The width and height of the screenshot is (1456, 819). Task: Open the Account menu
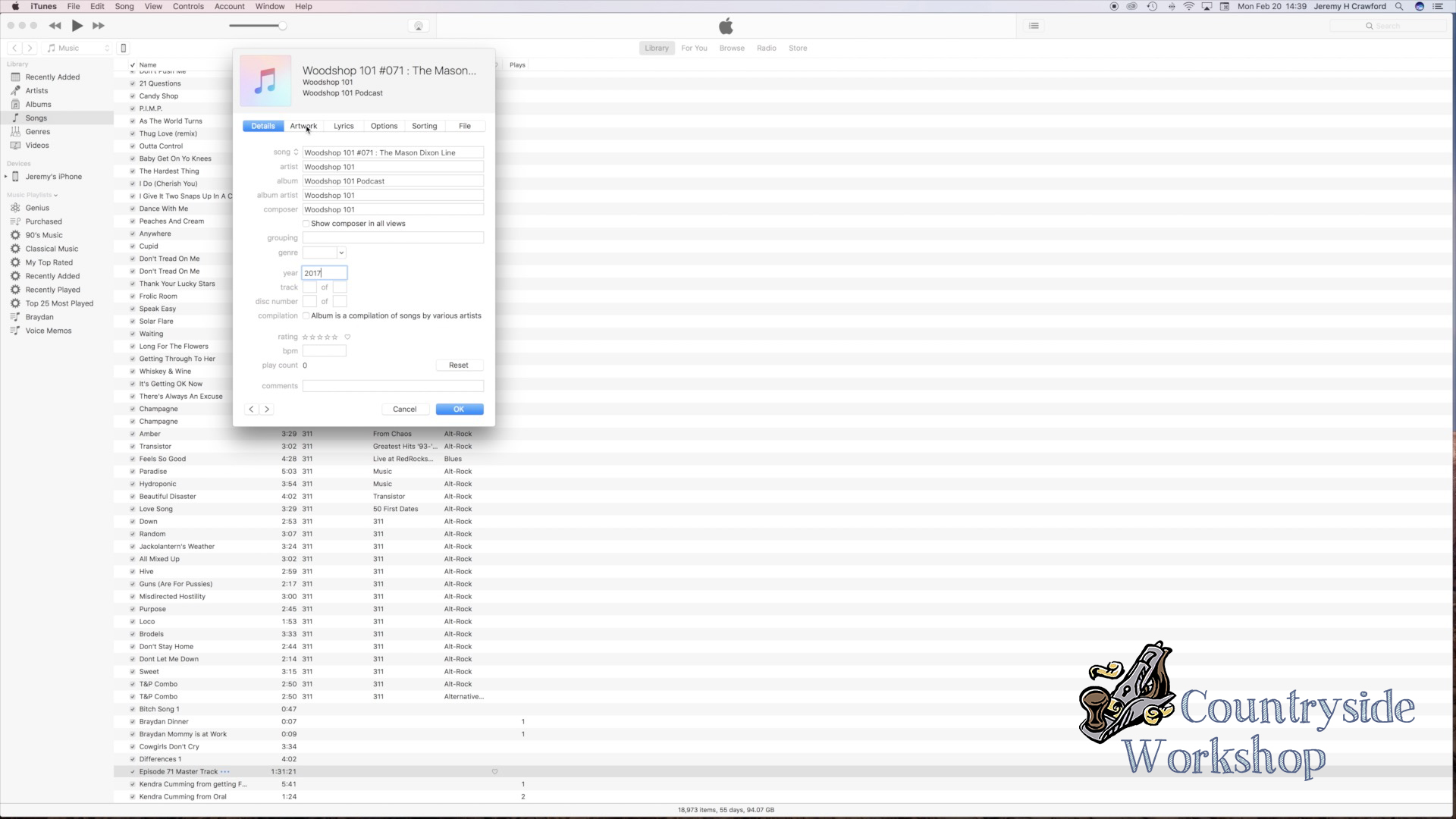point(229,6)
